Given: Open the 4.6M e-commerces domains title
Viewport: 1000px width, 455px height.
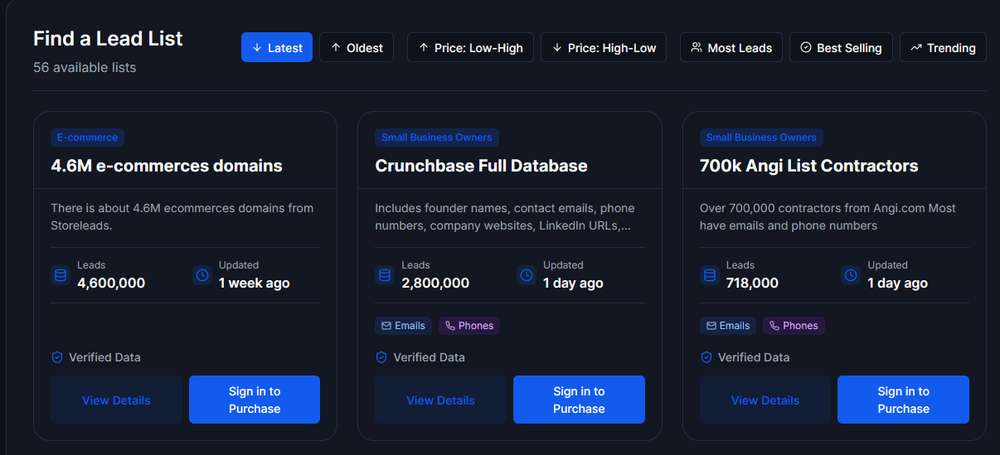Looking at the screenshot, I should click(x=166, y=166).
